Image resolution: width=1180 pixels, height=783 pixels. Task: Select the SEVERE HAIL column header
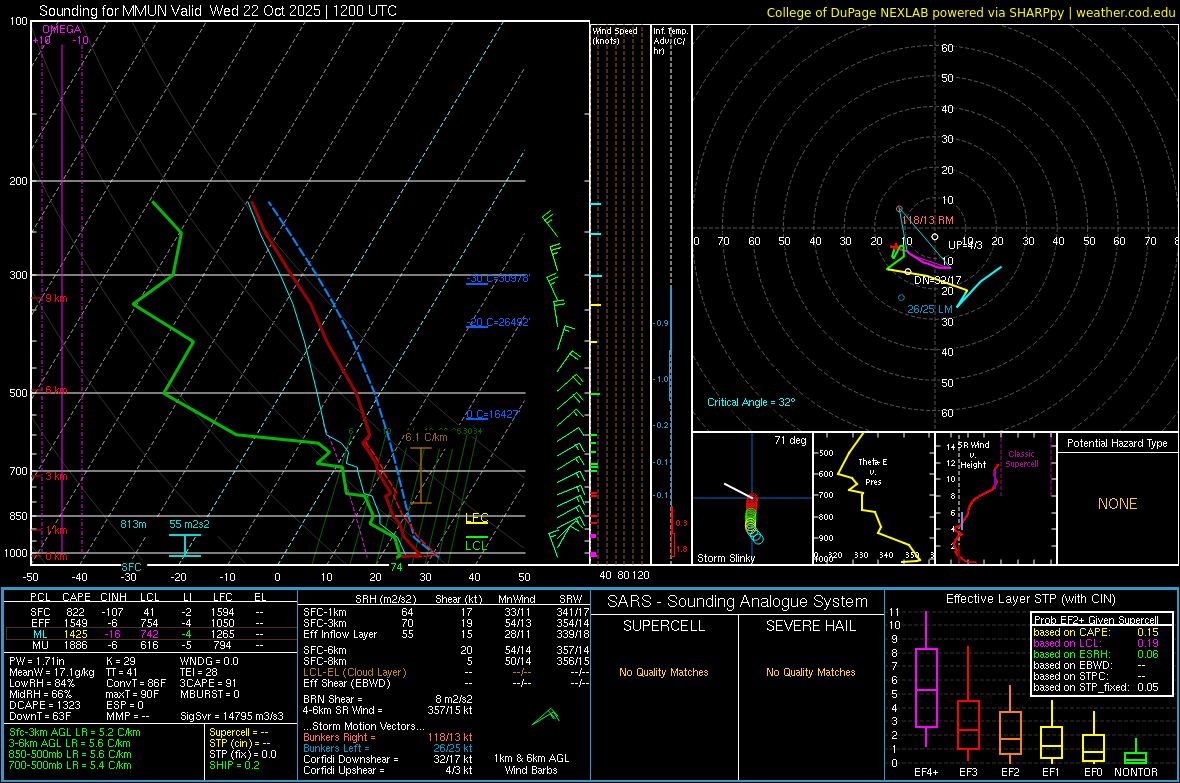click(x=810, y=626)
